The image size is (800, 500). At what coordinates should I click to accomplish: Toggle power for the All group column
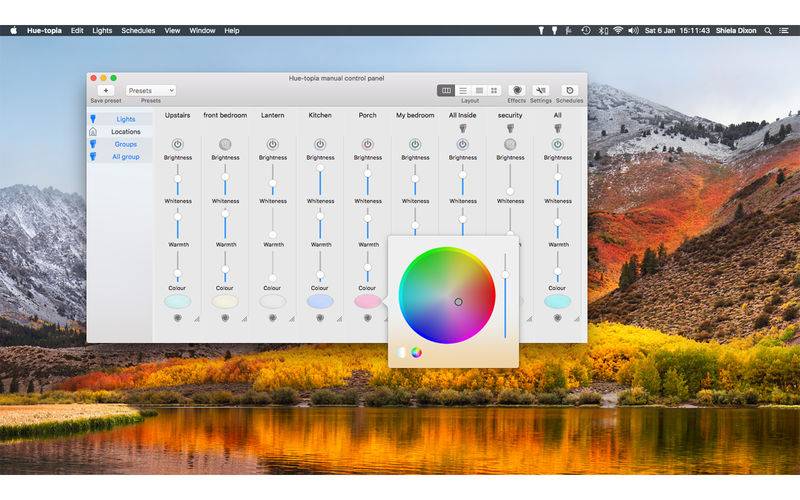[x=558, y=144]
